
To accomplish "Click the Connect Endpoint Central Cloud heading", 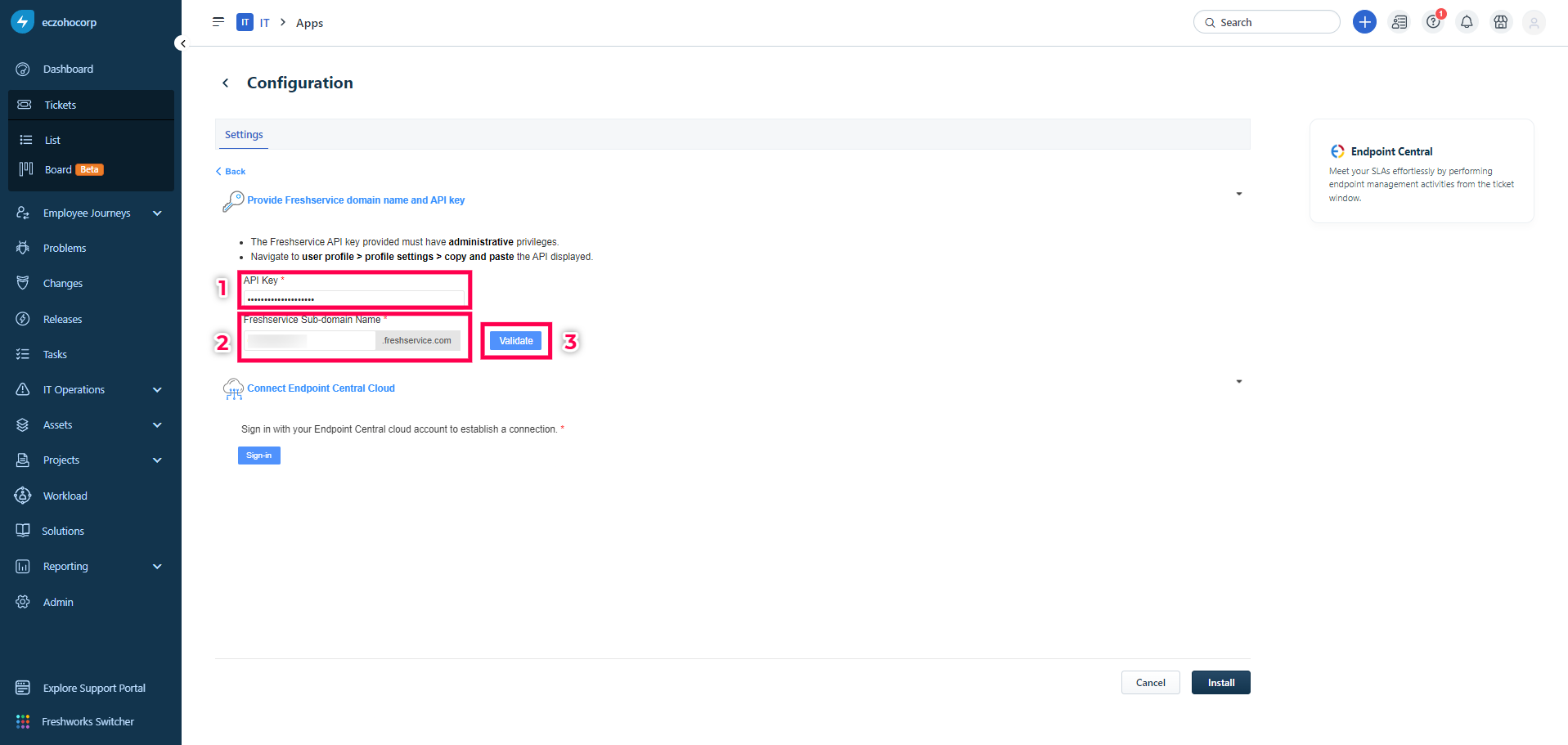I will pos(321,388).
